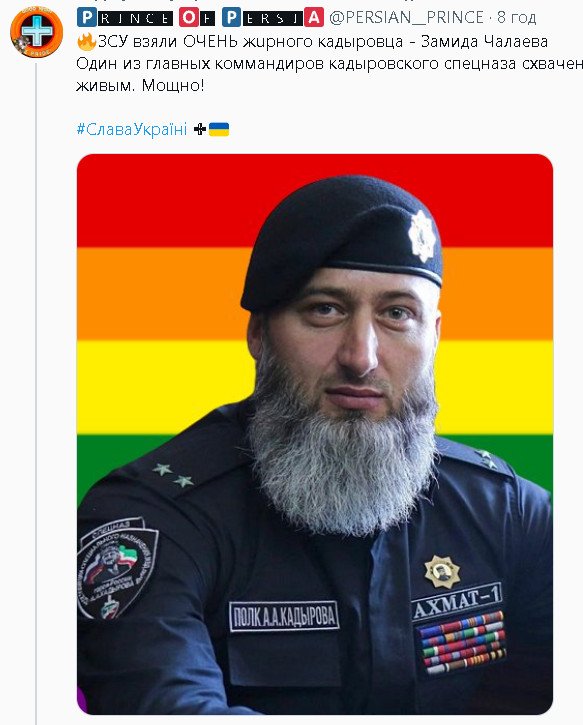Click the Спецназ sleeve patch in the photo
This screenshot has width=583, height=725.
(117, 568)
